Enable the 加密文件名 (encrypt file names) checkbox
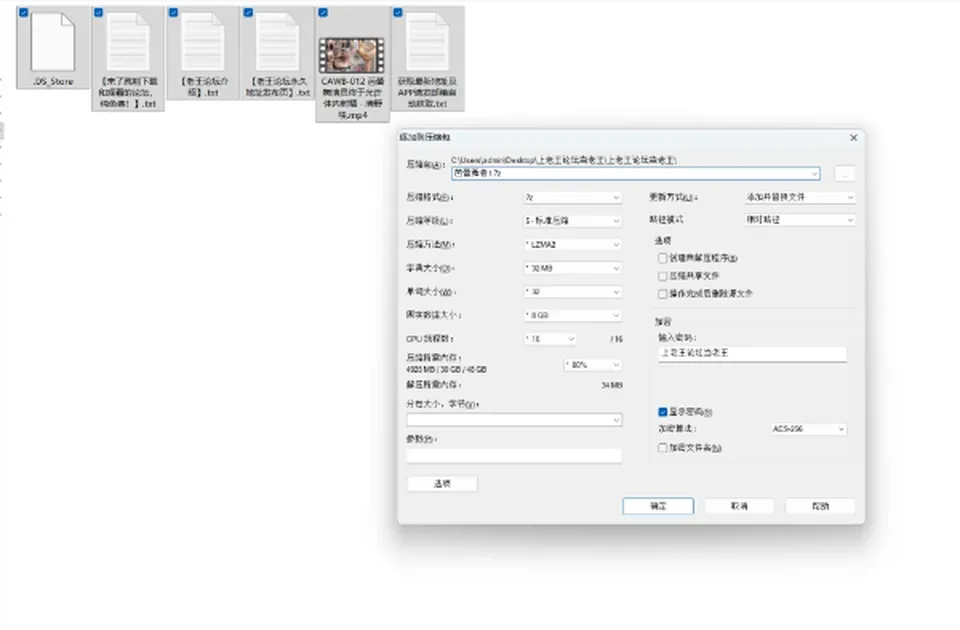This screenshot has width=960, height=630. click(662, 448)
